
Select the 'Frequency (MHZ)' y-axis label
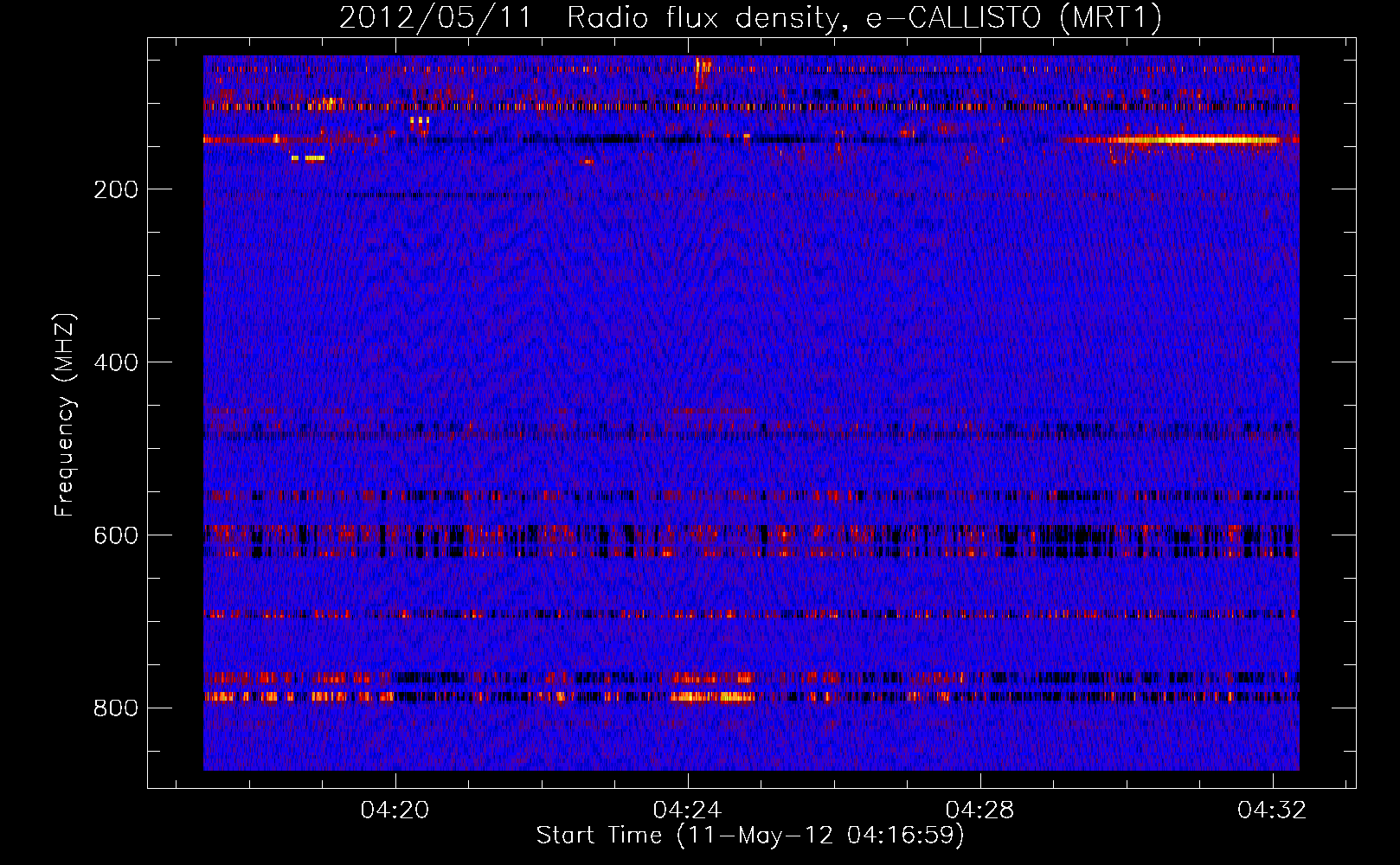point(65,415)
